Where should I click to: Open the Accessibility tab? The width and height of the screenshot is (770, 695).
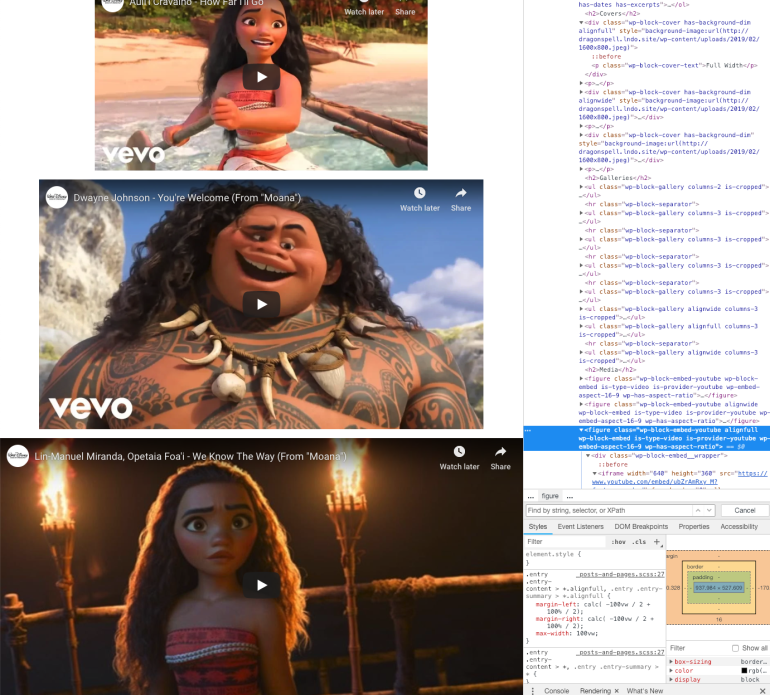pos(739,526)
